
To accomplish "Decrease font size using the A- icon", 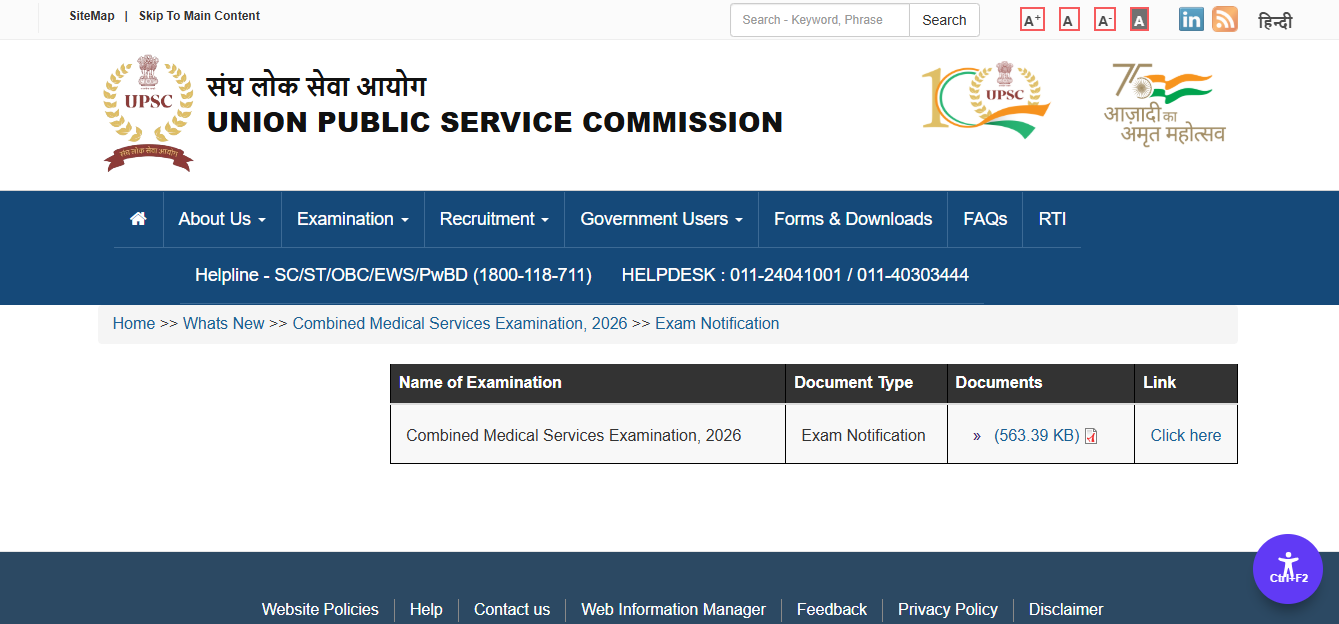I will click(1104, 18).
